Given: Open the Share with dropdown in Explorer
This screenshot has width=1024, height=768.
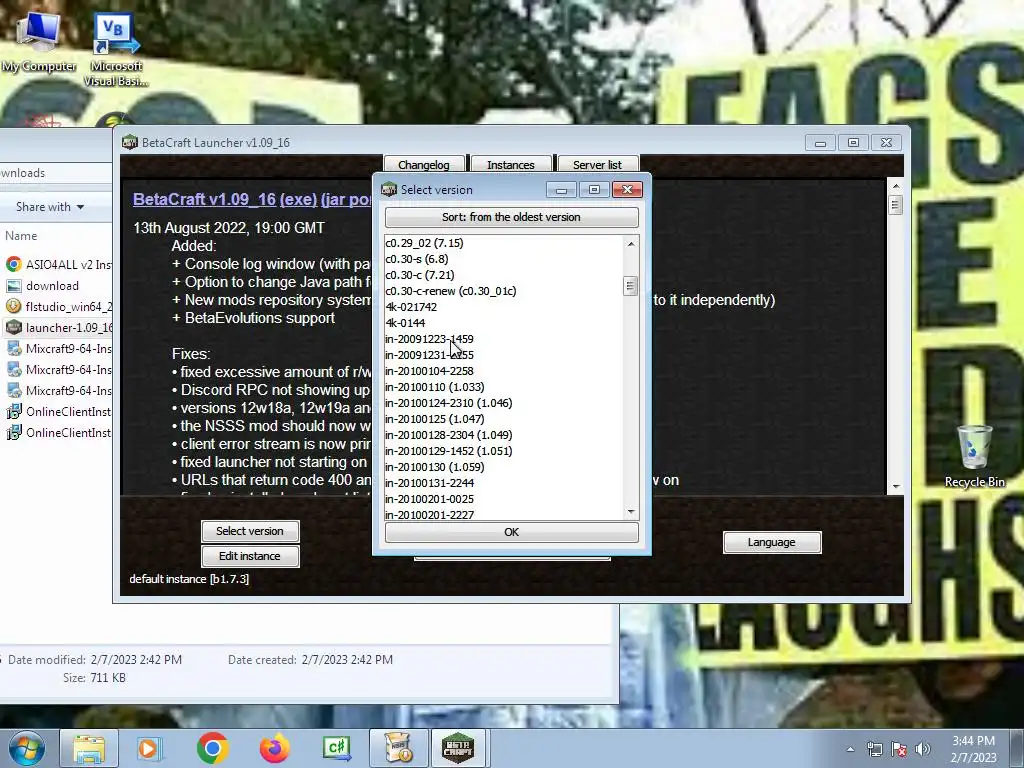Looking at the screenshot, I should [x=50, y=207].
